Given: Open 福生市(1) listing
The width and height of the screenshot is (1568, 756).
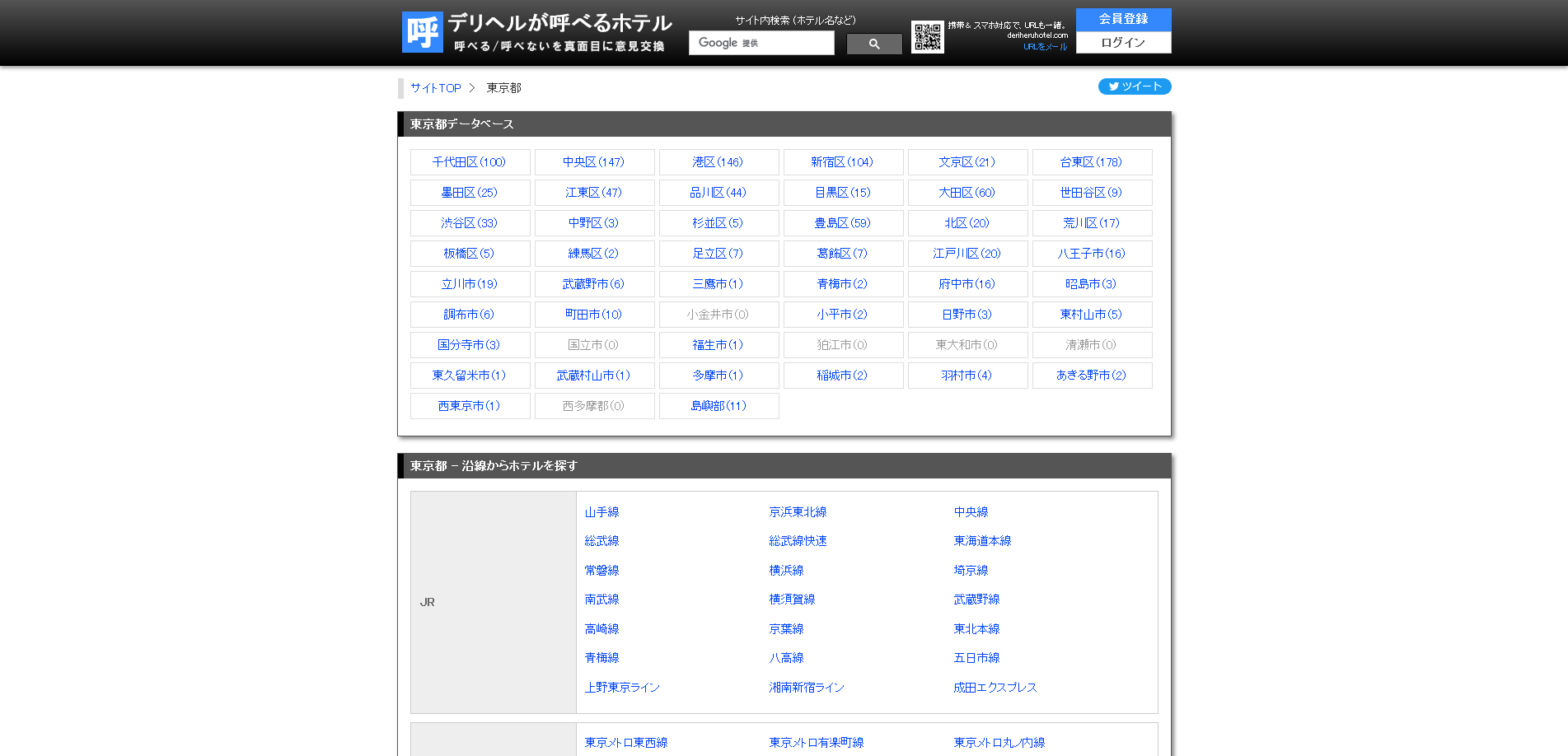Looking at the screenshot, I should 718,345.
